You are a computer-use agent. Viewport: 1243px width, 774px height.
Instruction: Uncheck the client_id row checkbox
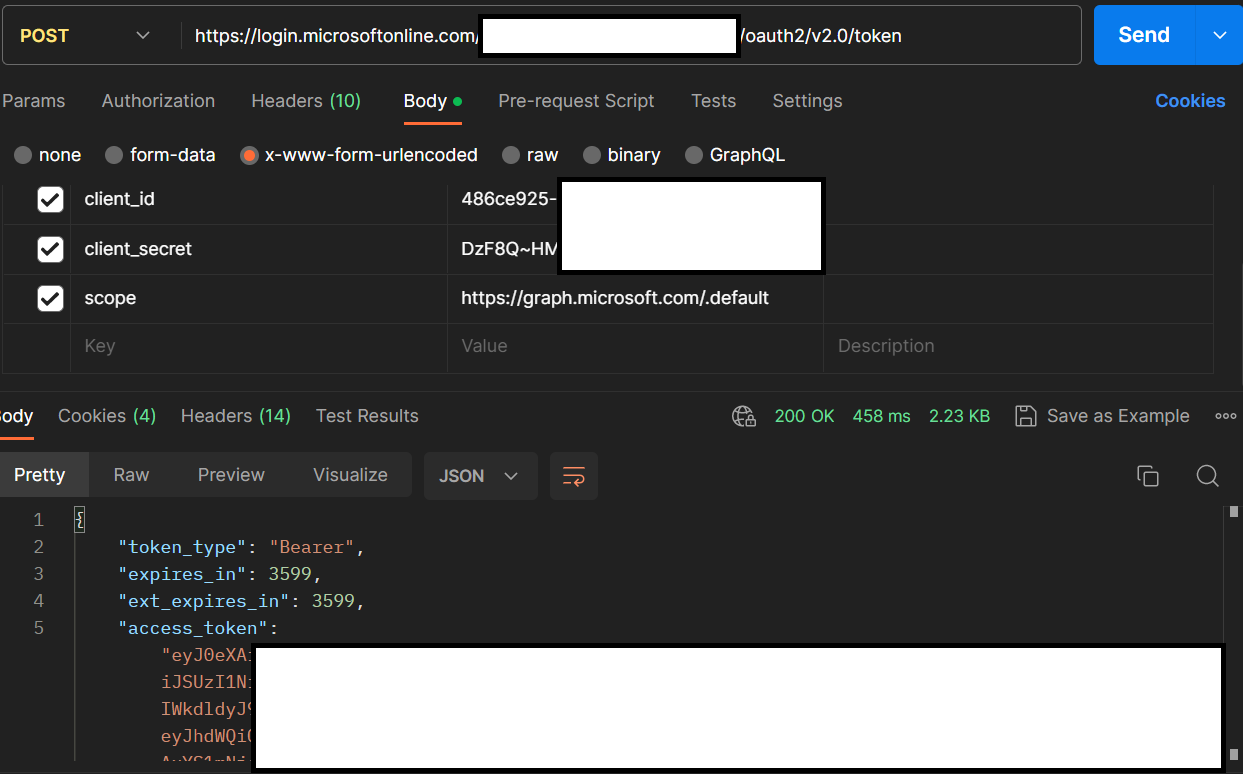click(50, 200)
